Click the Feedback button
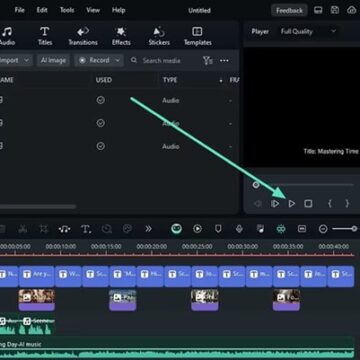The width and height of the screenshot is (360, 360). tap(289, 11)
